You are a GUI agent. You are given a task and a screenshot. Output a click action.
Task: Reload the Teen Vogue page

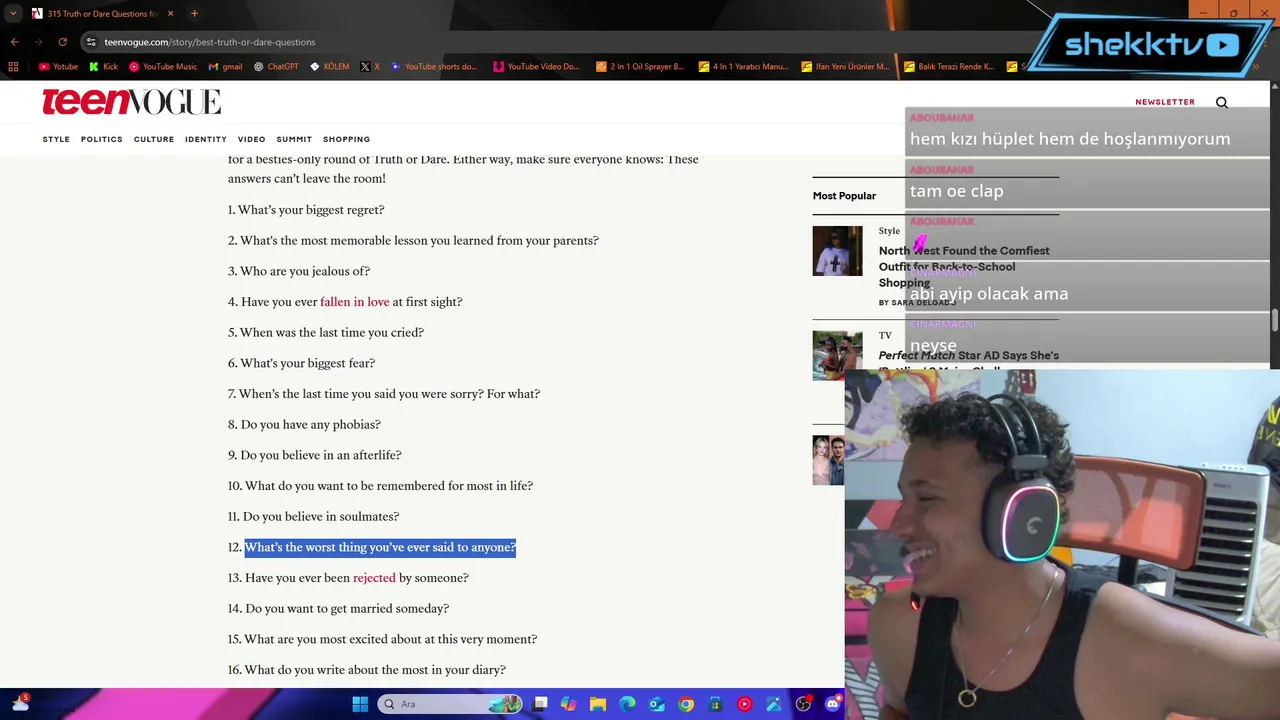[62, 42]
